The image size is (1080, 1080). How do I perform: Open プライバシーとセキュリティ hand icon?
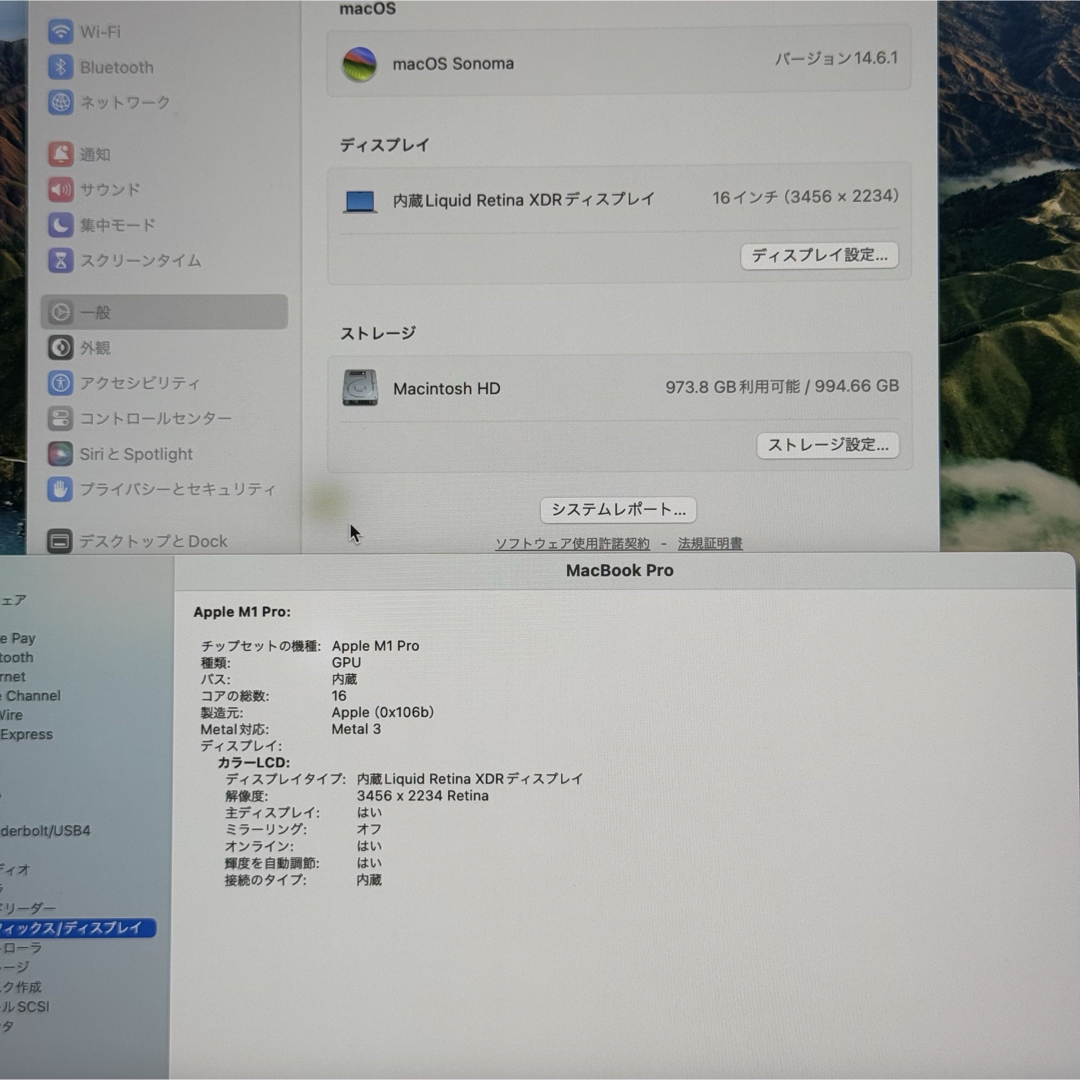pyautogui.click(x=61, y=489)
